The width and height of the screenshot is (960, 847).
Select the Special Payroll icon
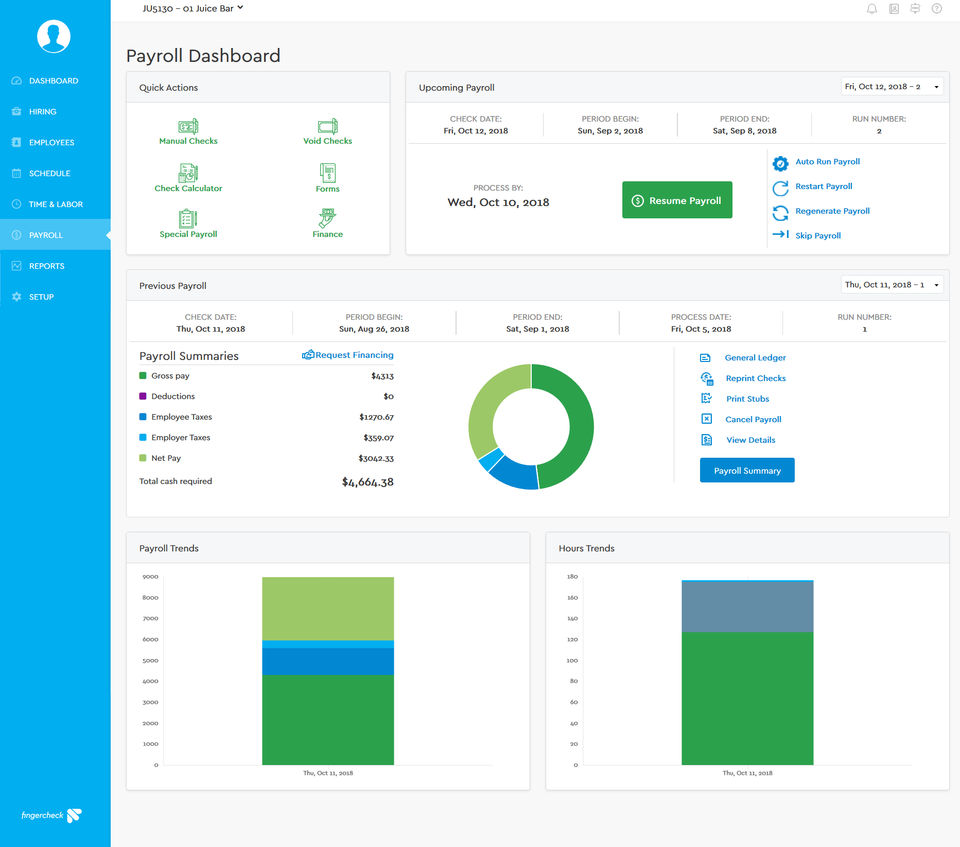coord(188,219)
